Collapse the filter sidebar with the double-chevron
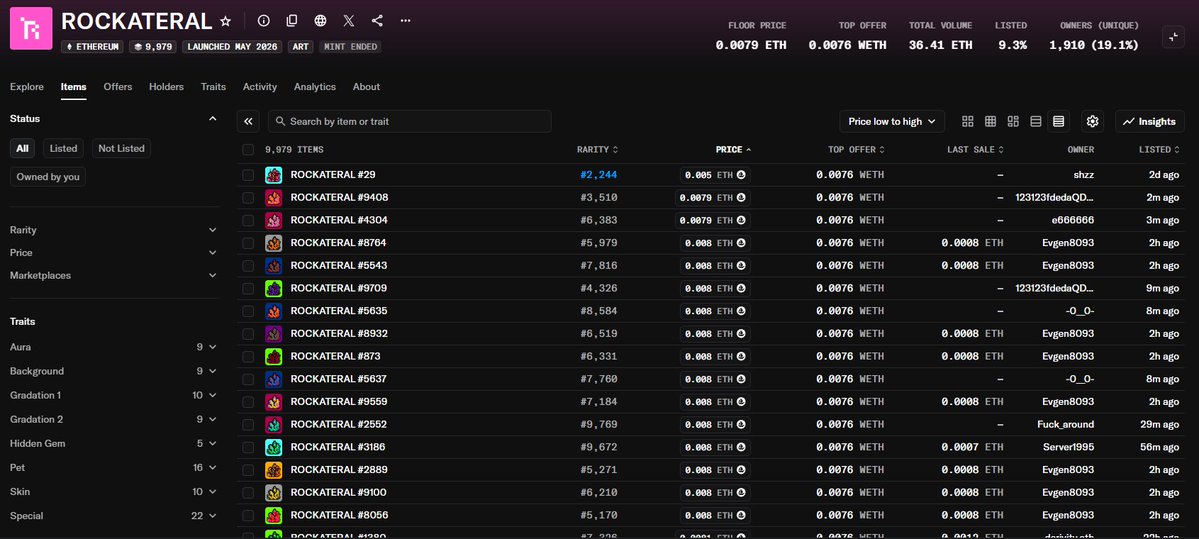 click(x=248, y=122)
